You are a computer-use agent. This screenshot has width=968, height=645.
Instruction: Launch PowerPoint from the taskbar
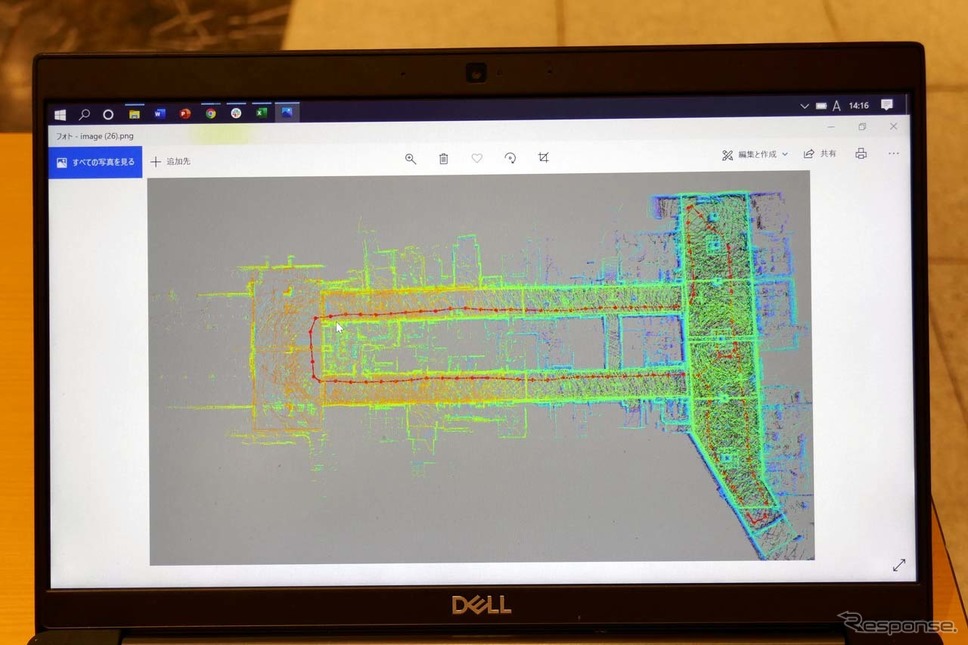185,114
